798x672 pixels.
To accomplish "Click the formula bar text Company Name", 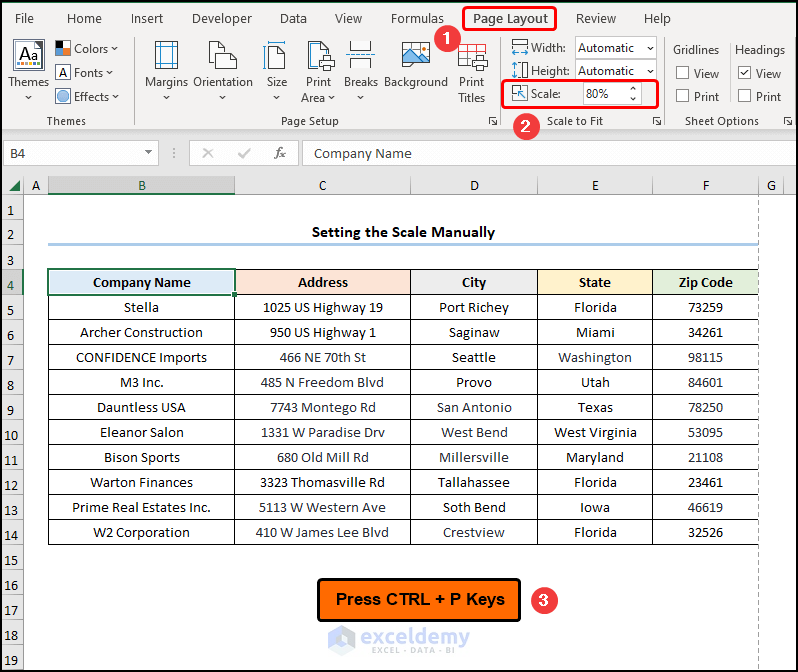I will coord(362,153).
